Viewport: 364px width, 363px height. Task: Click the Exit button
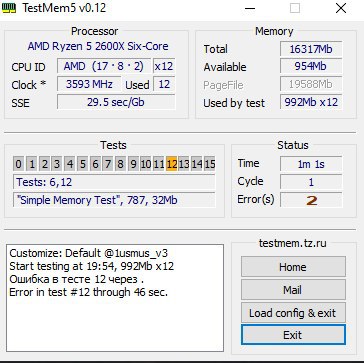point(293,335)
